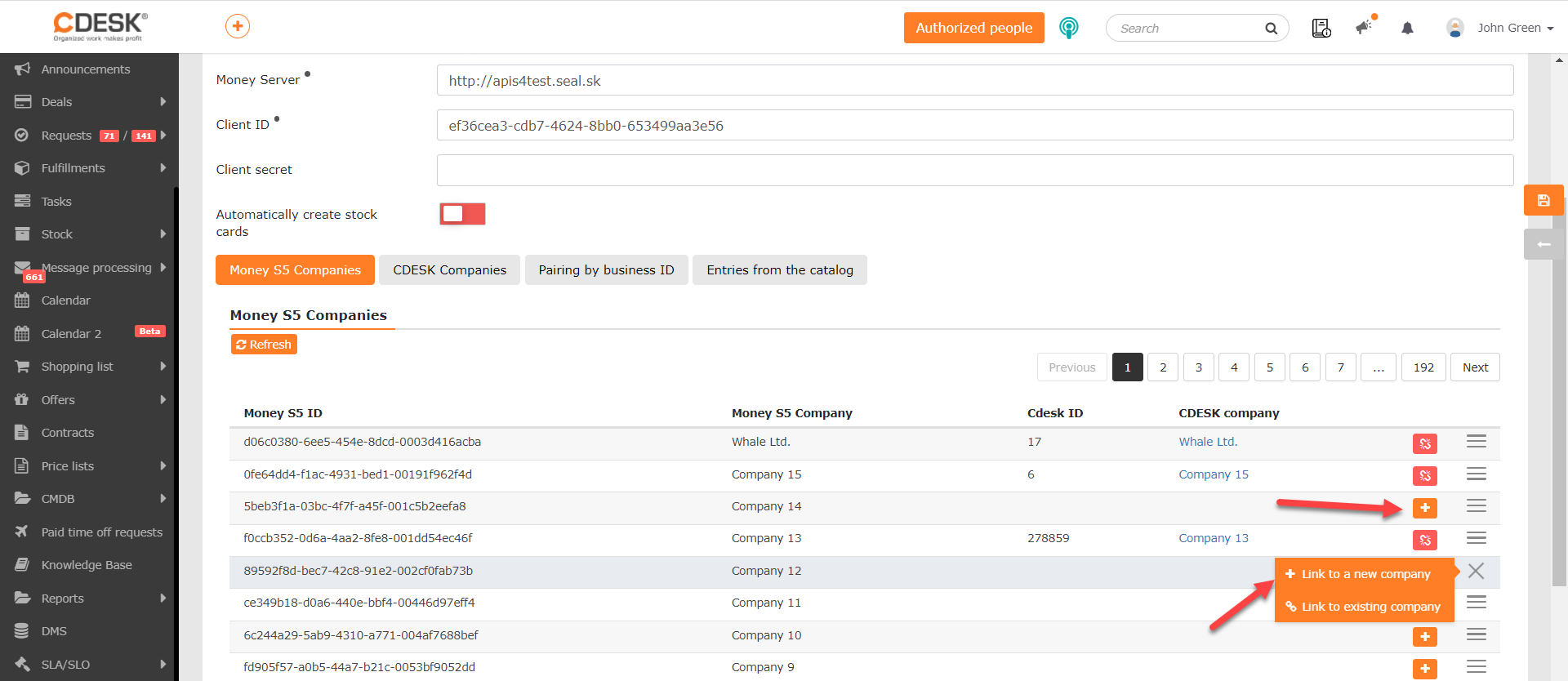The height and width of the screenshot is (681, 1568).
Task: Go to page 192
Action: pos(1423,367)
